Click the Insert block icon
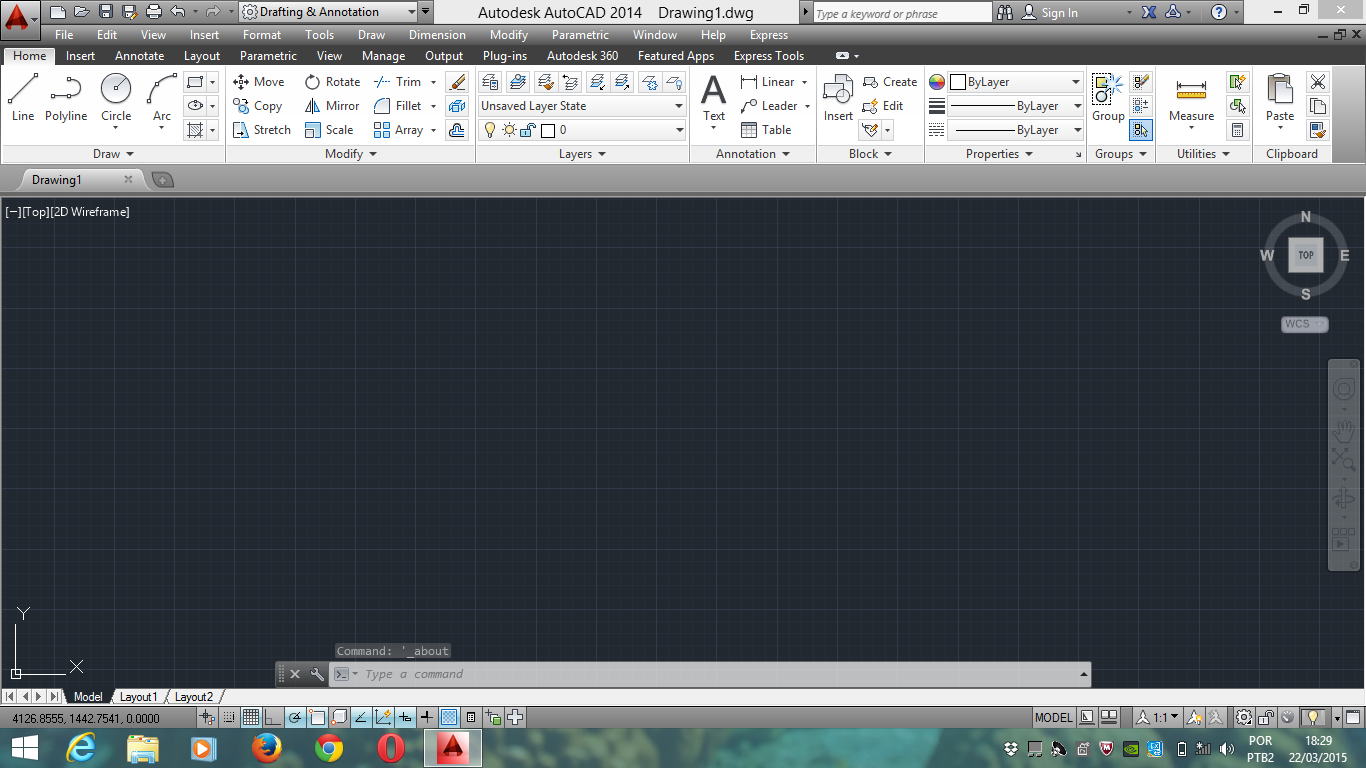This screenshot has height=768, width=1366. pos(838,98)
